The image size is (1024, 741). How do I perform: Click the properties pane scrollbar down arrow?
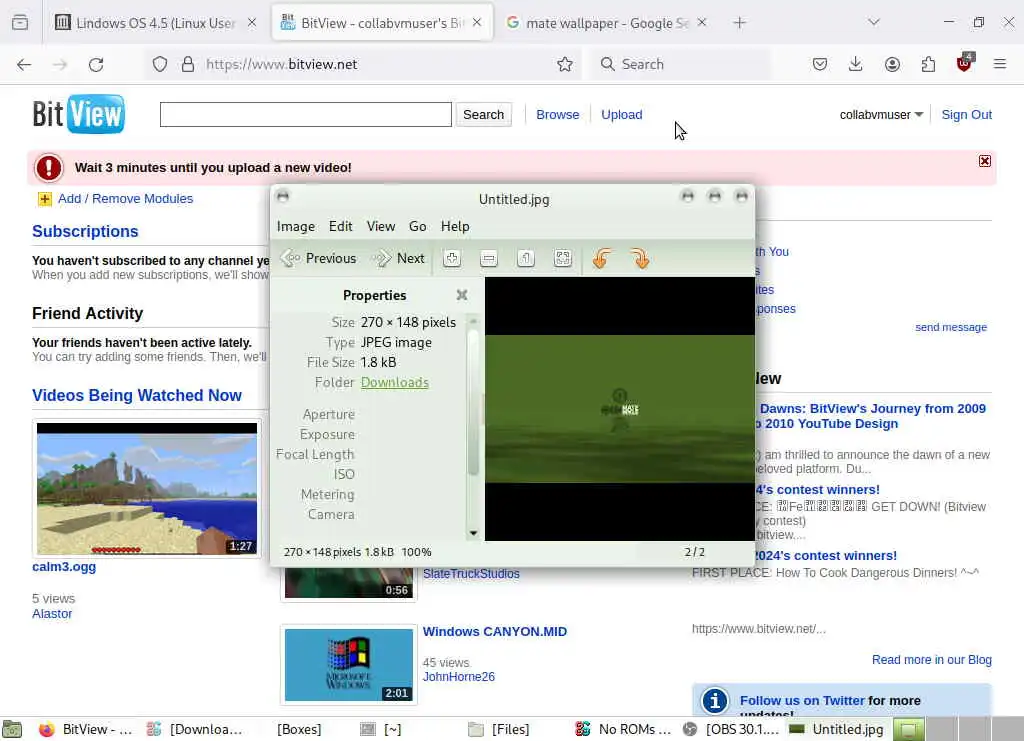click(473, 533)
